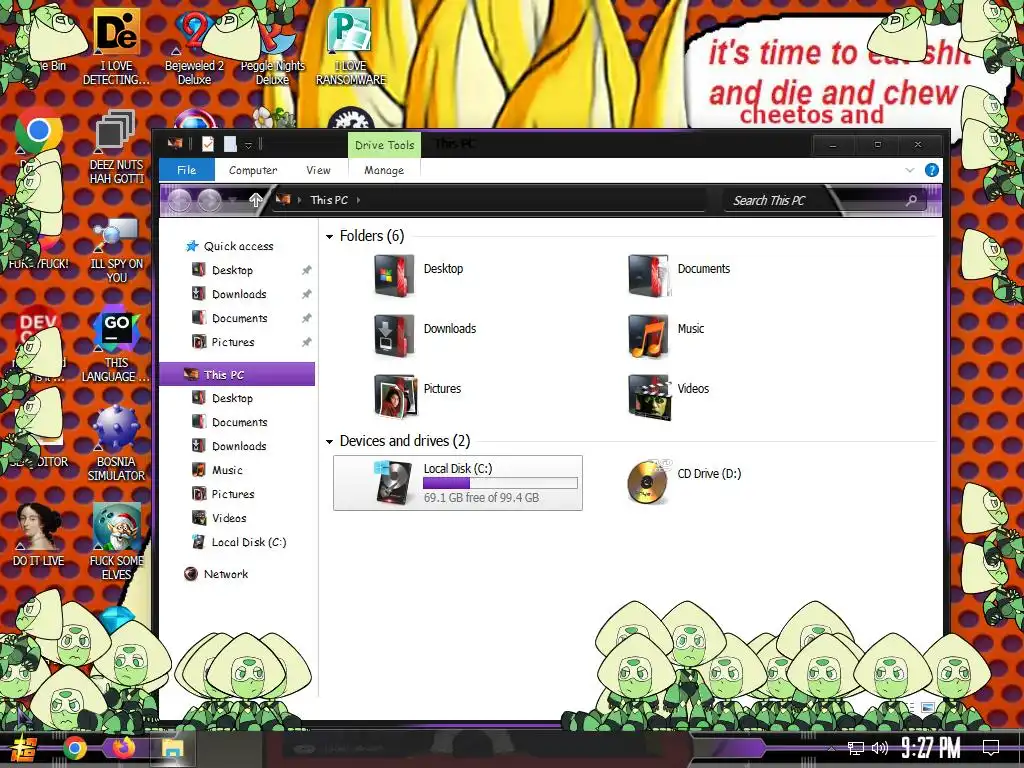Open I LOVE RANSOMWARE desktop shortcut

(x=351, y=47)
